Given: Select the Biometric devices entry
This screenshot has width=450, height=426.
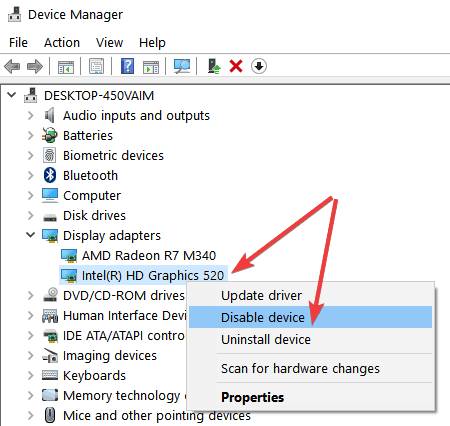Looking at the screenshot, I should click(x=113, y=156).
